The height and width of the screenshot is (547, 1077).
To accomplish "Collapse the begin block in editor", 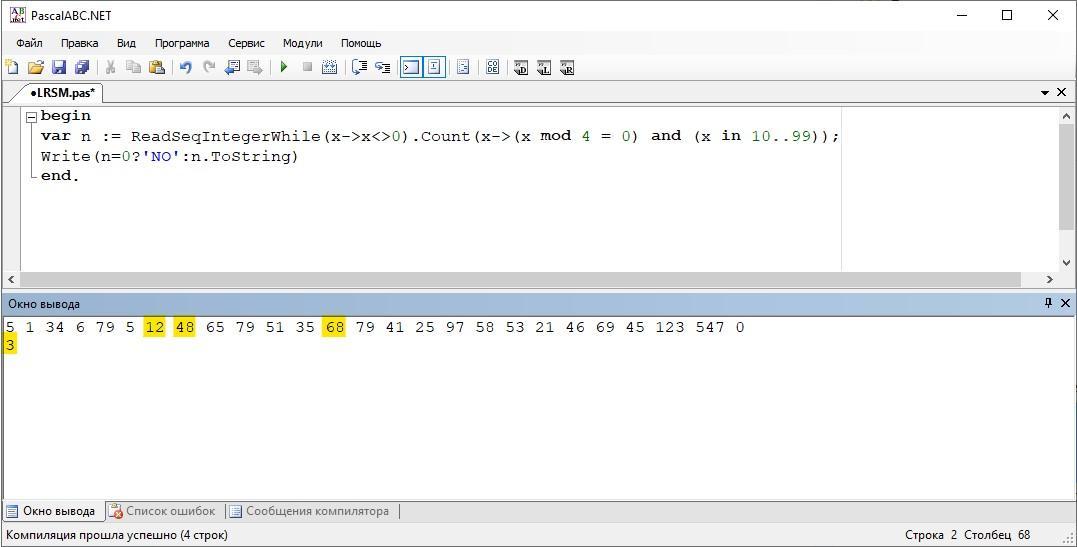I will coord(30,118).
